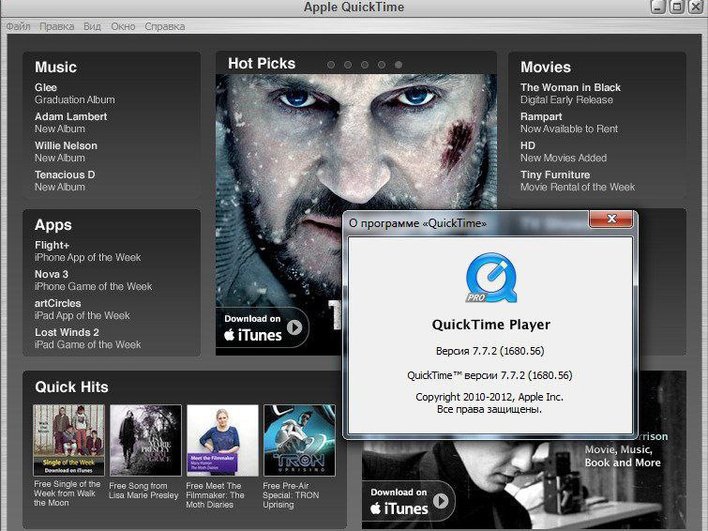Select fourth Hot Picks page dot
This screenshot has height=531, width=708.
[382, 65]
